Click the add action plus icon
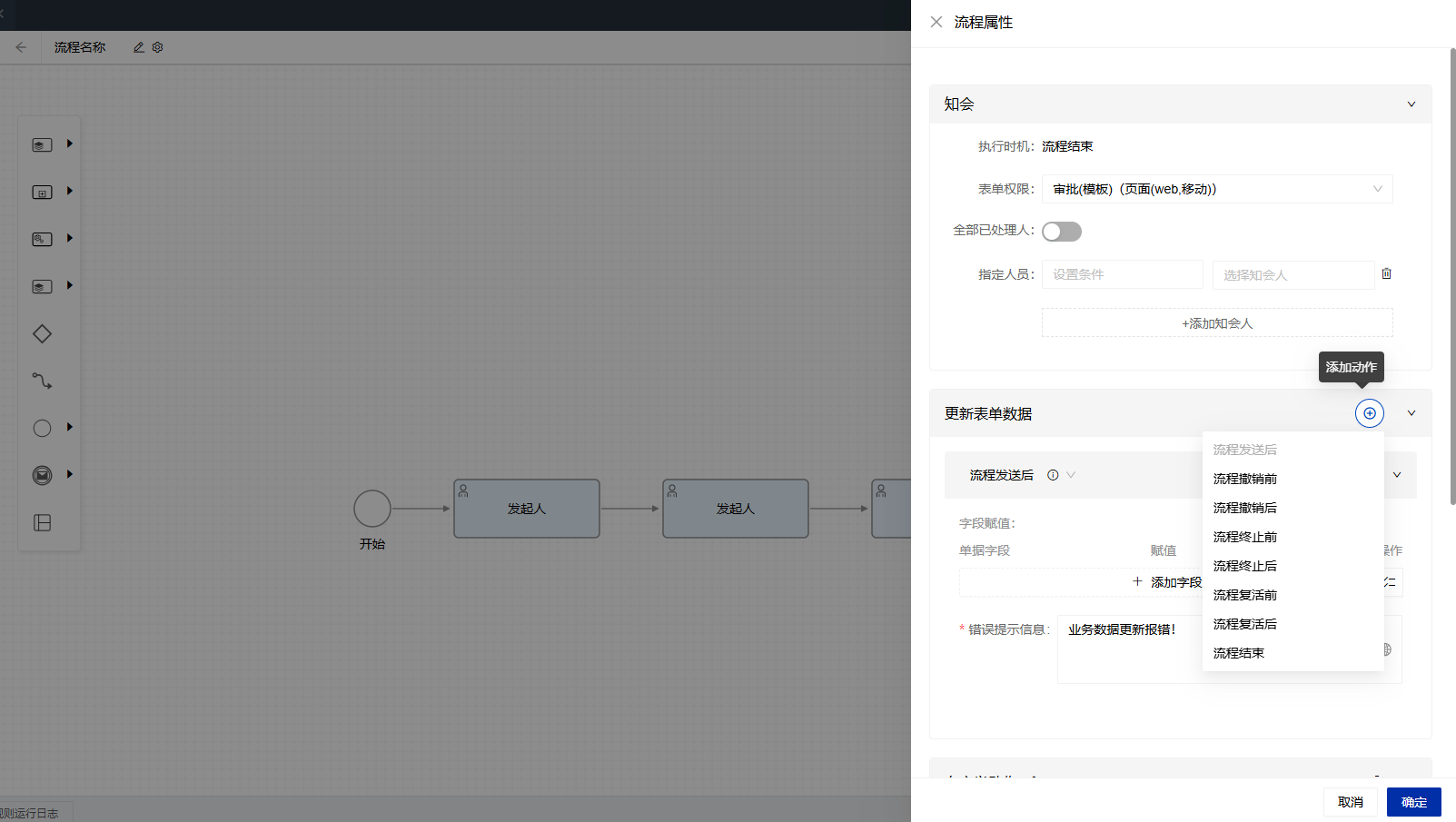Image resolution: width=1456 pixels, height=822 pixels. click(x=1369, y=413)
